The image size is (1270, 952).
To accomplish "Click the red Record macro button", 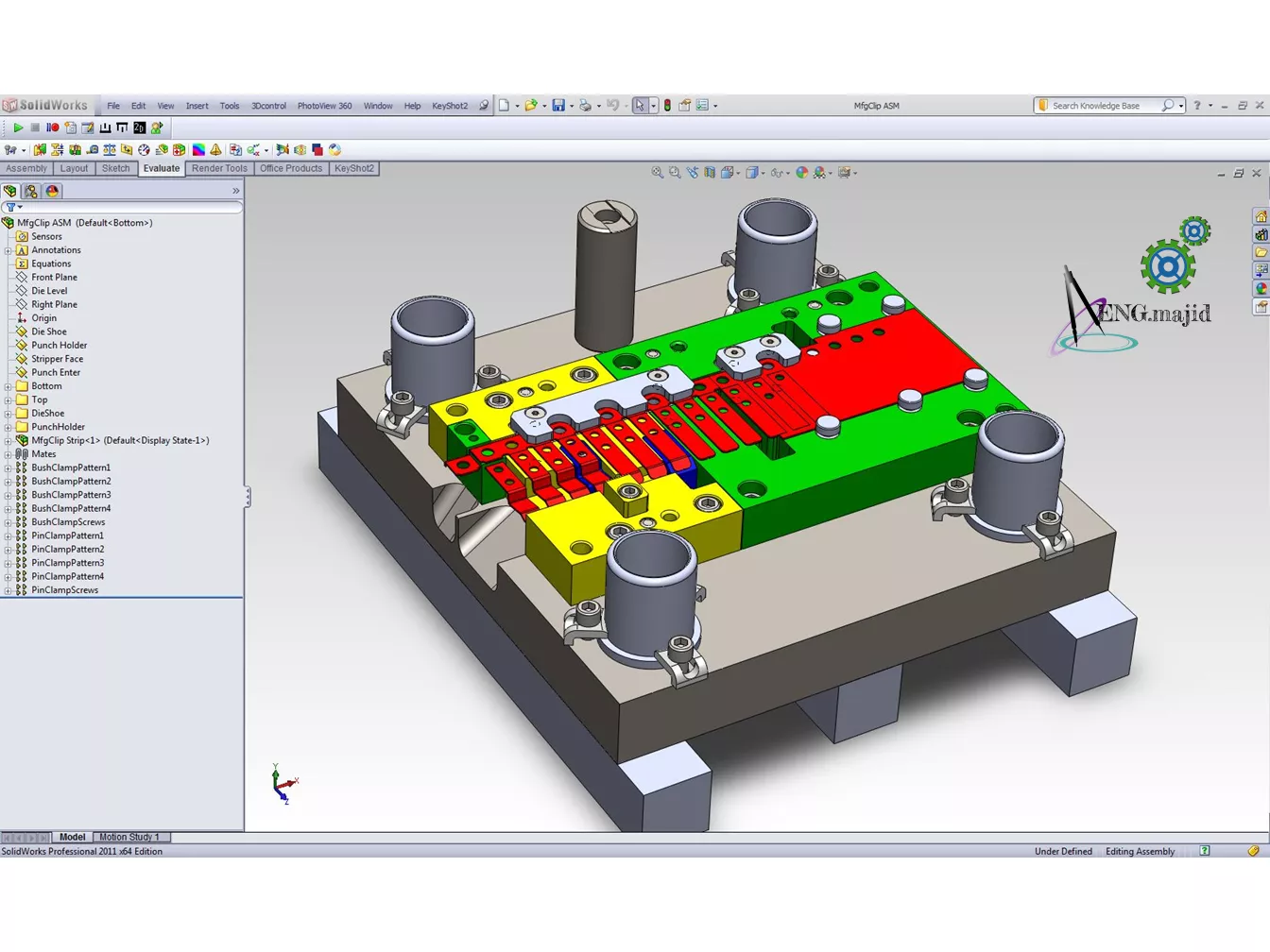I will point(53,127).
